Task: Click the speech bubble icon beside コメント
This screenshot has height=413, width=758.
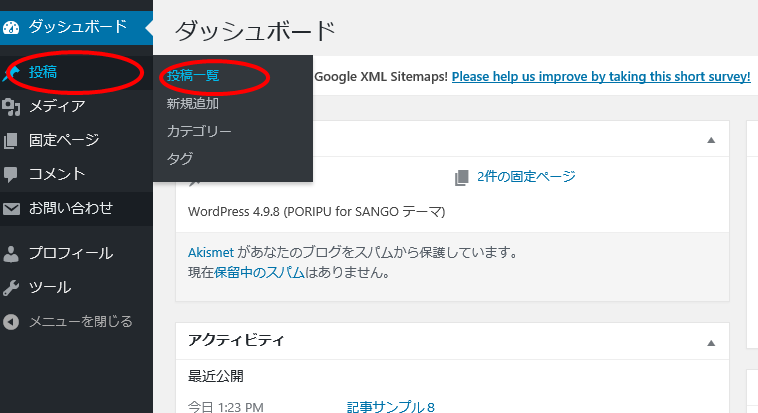Action: click(11, 175)
